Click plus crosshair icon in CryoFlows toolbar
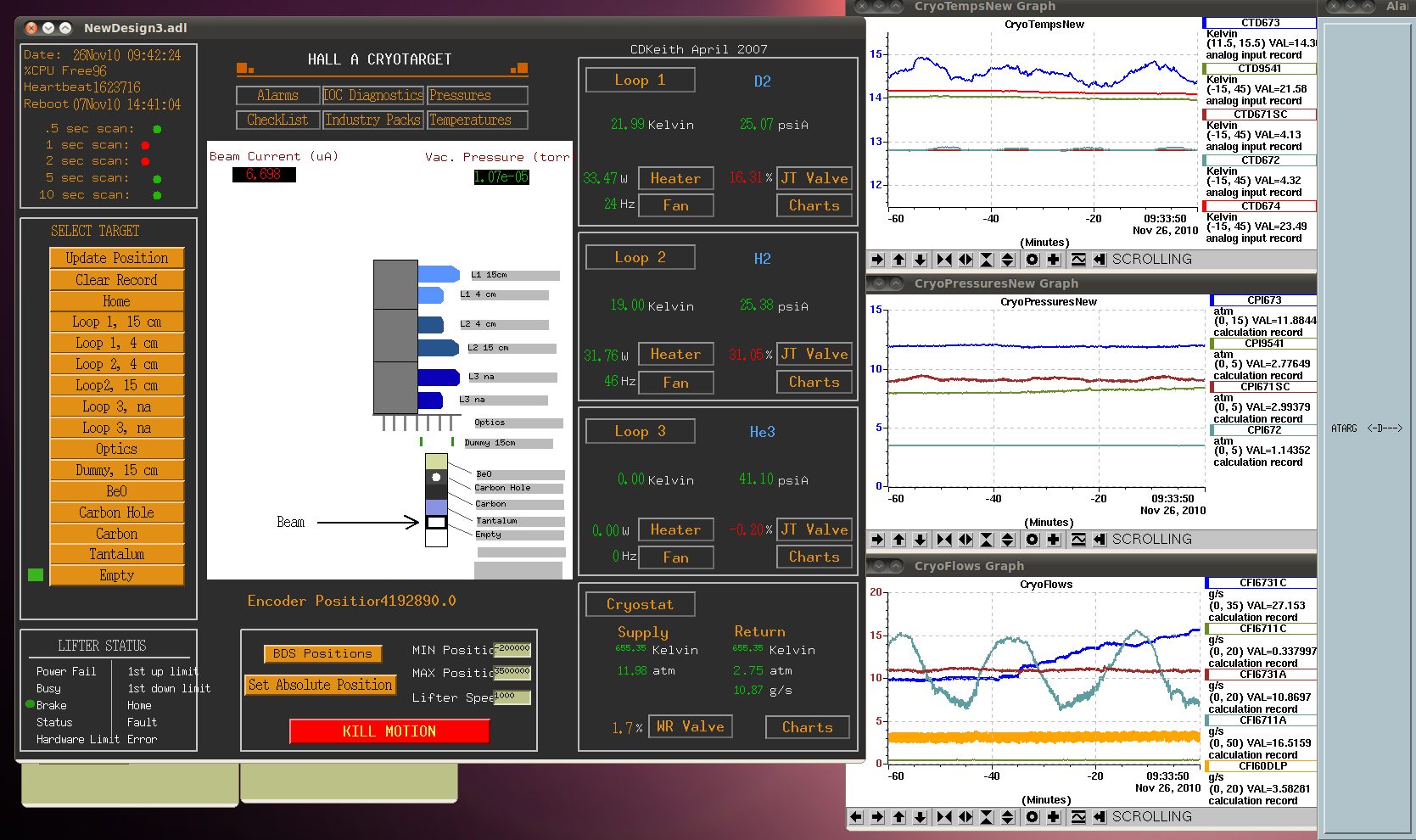This screenshot has height=840, width=1416. pos(1054,817)
